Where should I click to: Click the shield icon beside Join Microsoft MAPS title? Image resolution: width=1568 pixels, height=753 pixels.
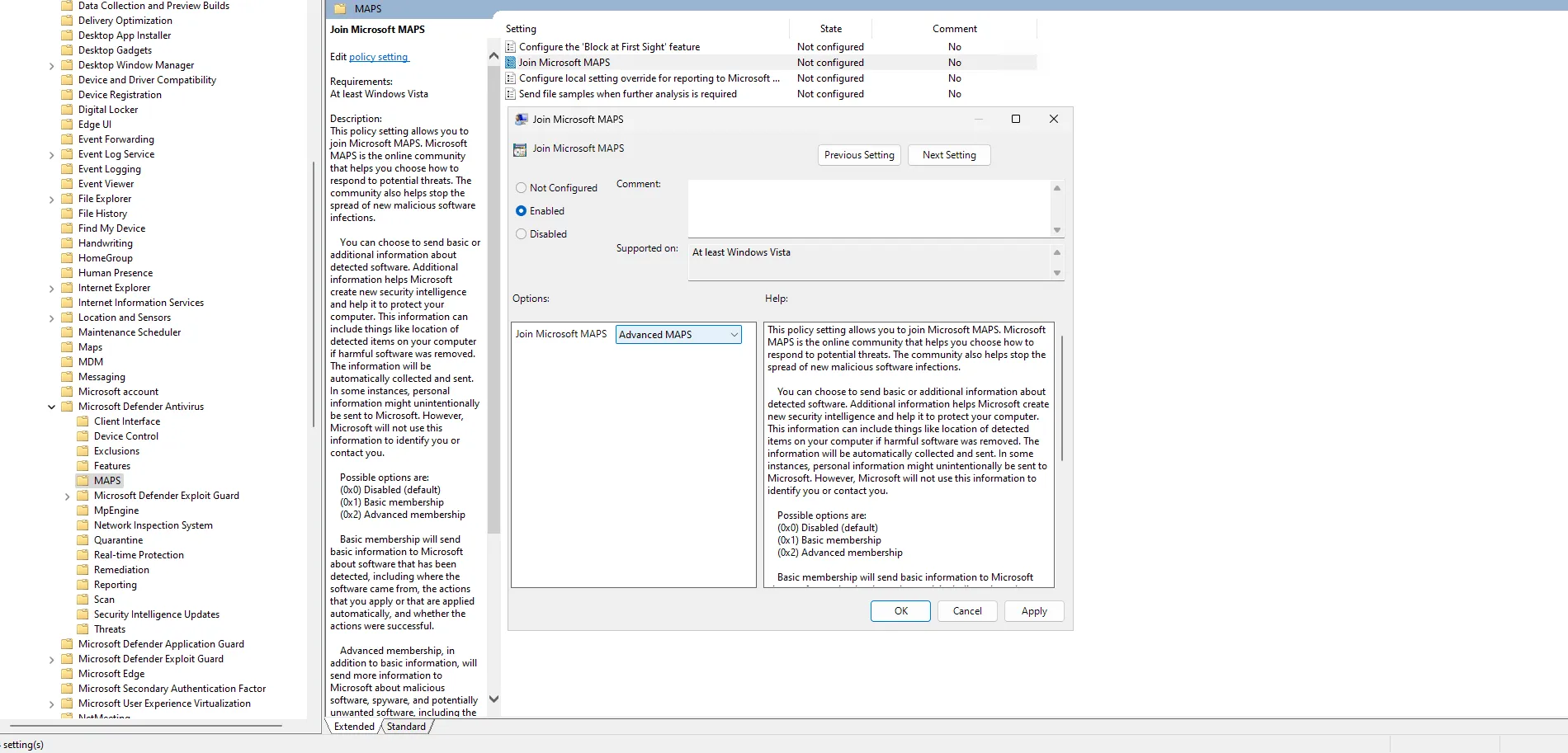[x=520, y=149]
